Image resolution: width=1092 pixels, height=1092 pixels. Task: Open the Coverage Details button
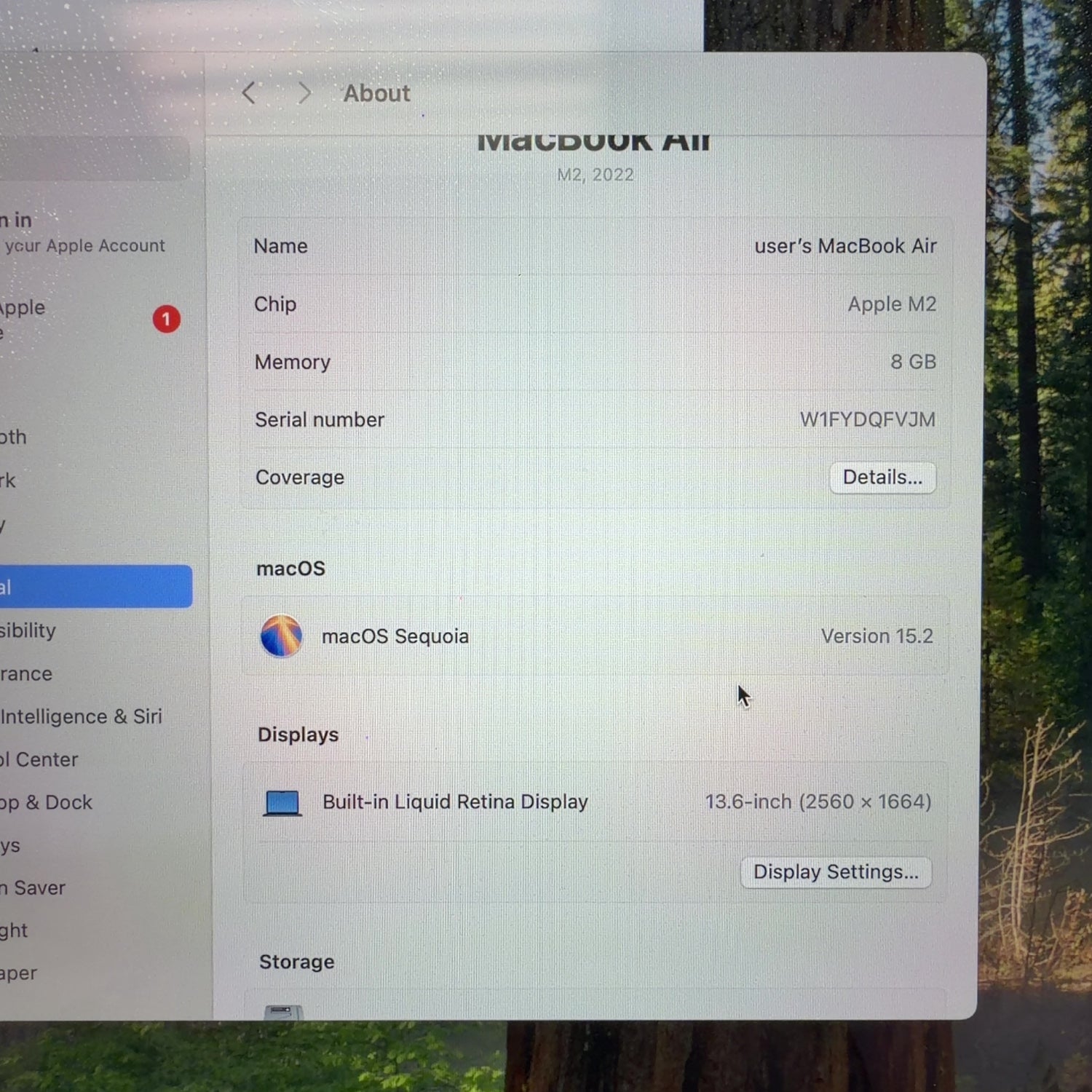(x=882, y=478)
